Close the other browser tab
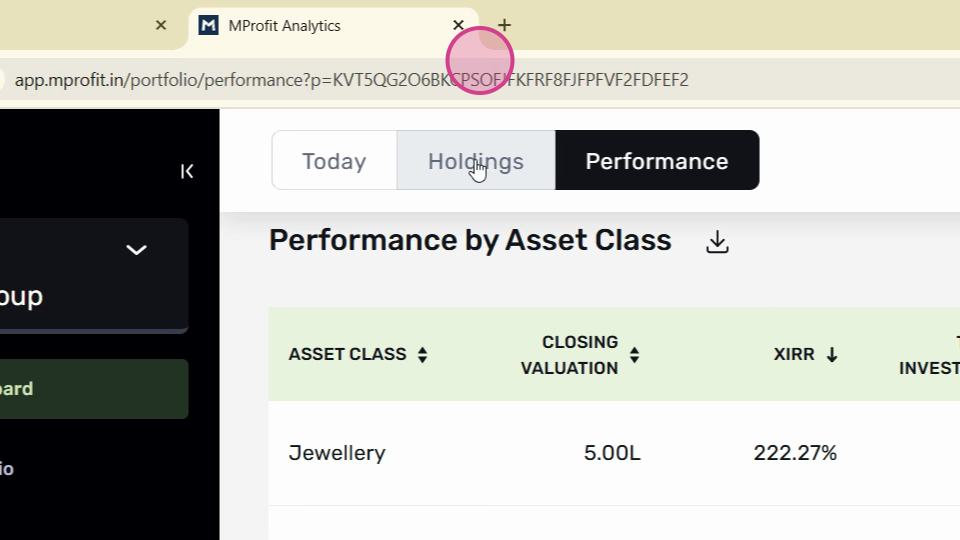The width and height of the screenshot is (960, 540). pyautogui.click(x=161, y=25)
